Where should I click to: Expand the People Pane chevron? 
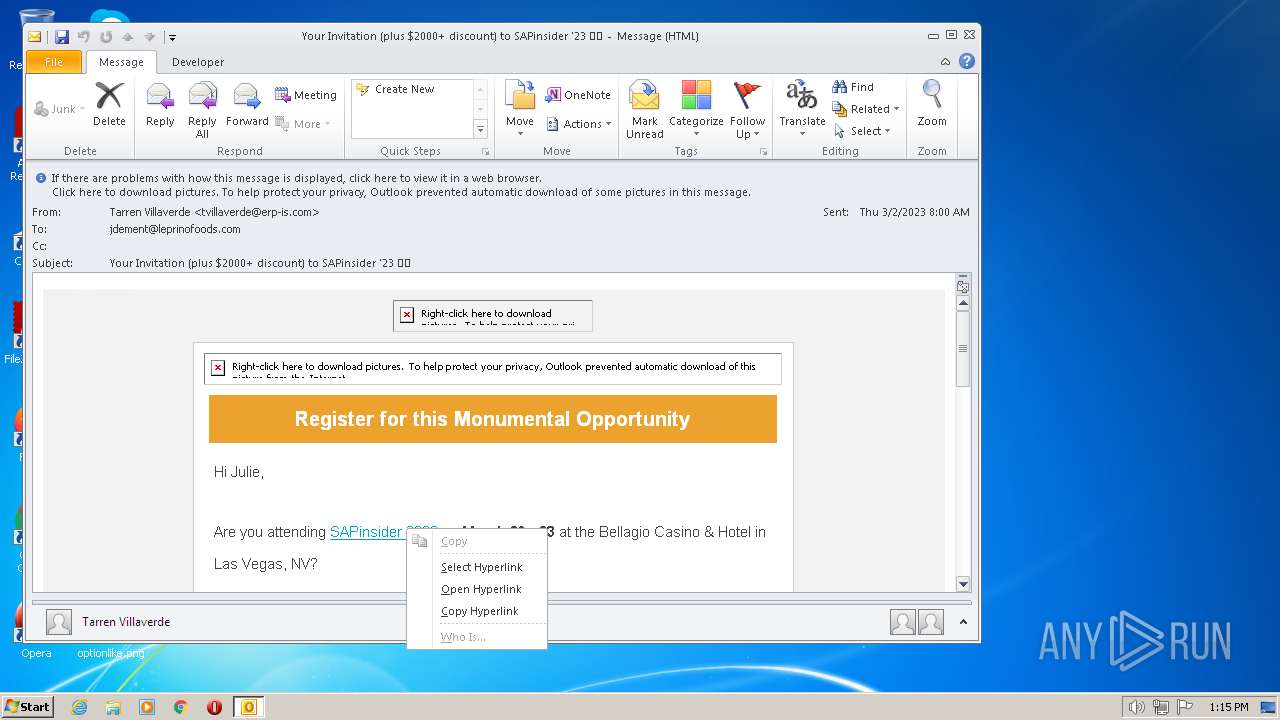tap(963, 622)
